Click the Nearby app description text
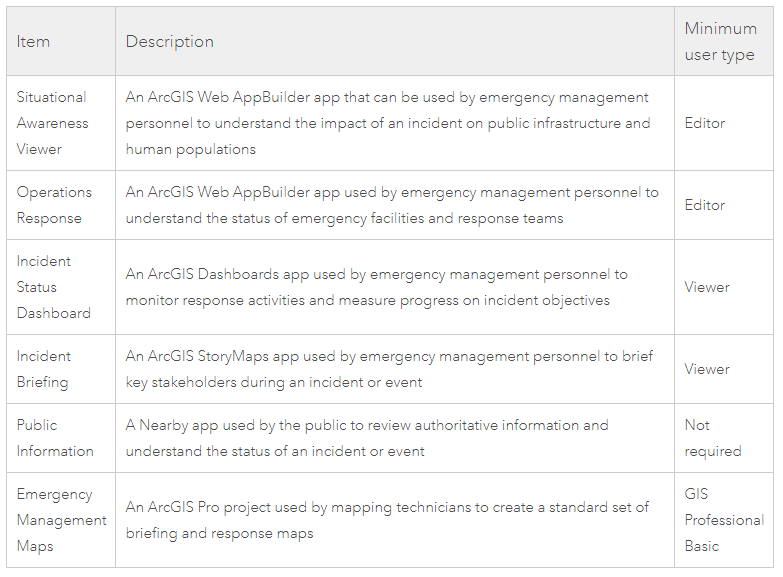The height and width of the screenshot is (577, 783). click(x=367, y=438)
